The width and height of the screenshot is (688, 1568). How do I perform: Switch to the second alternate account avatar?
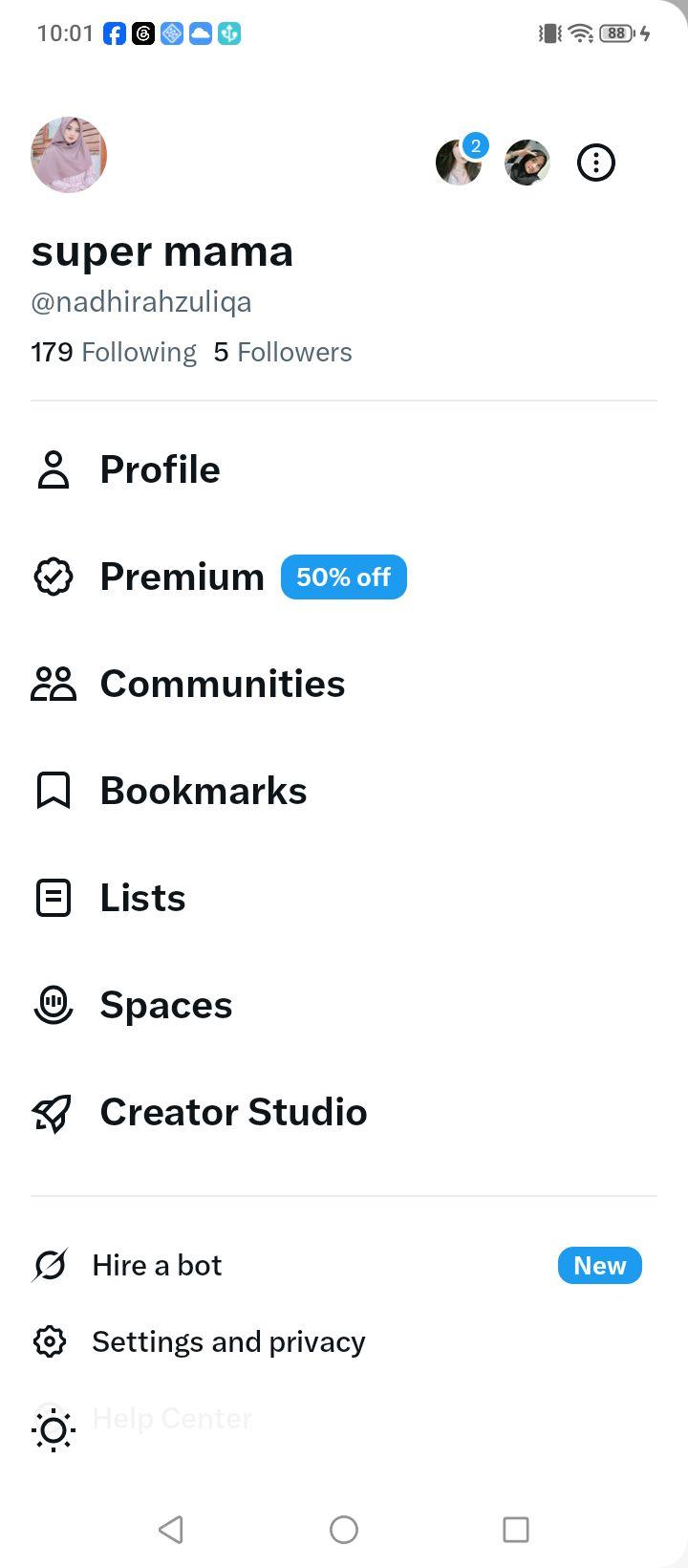pos(527,163)
